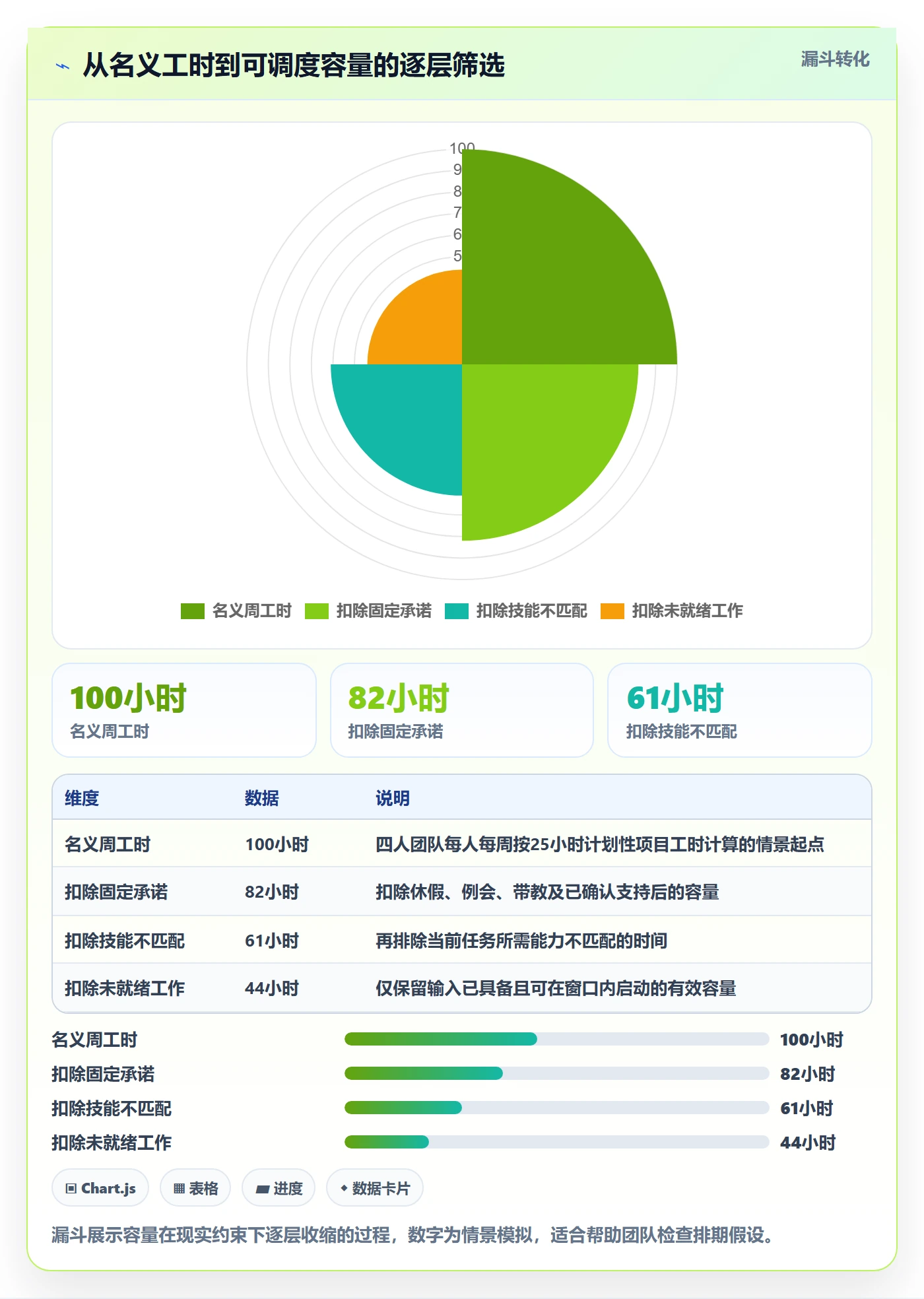
Task: Toggle the 扣除未就绪工作 legend item under the chart
Action: point(672,611)
